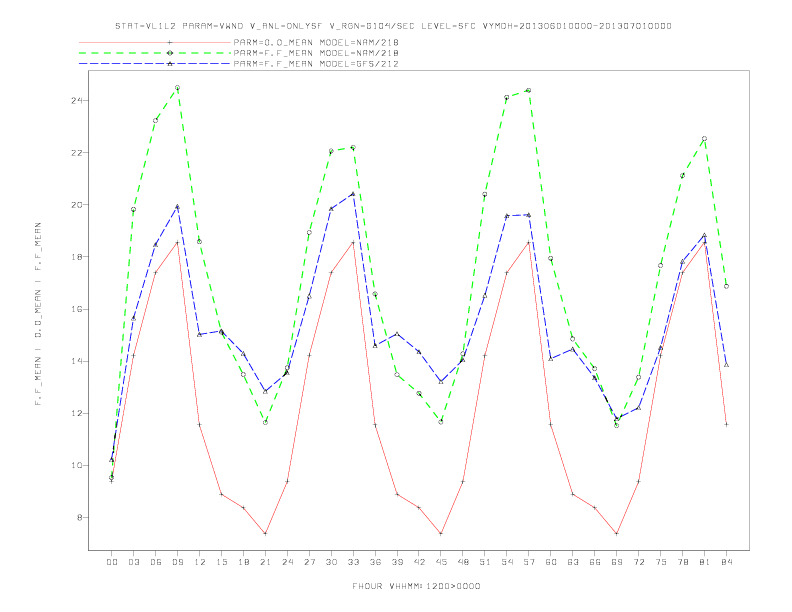Screen dimensions: 792x612
Task: Click y-axis tick label '12'
Action: [77, 413]
